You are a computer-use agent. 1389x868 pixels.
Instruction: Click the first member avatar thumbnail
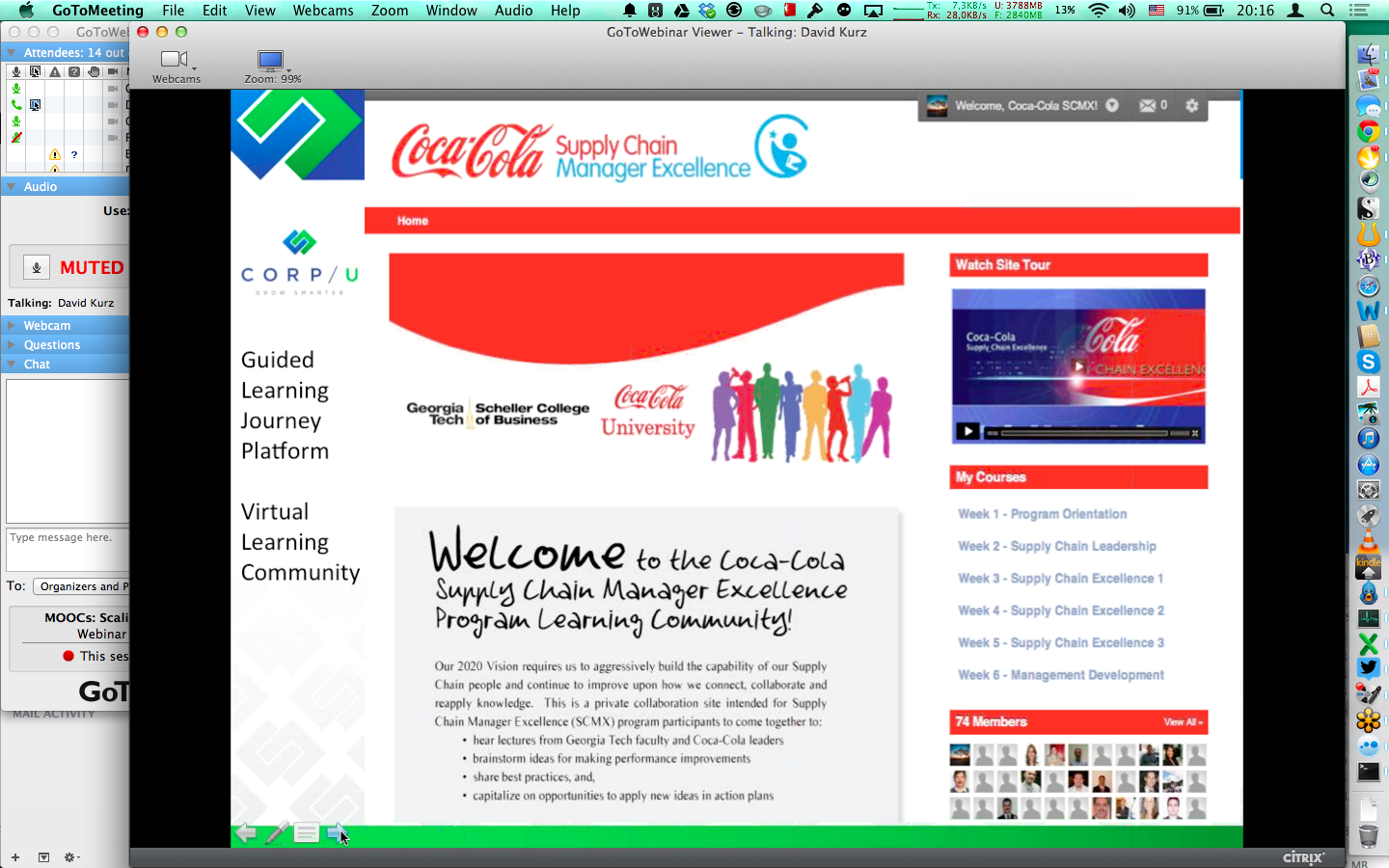coord(960,754)
